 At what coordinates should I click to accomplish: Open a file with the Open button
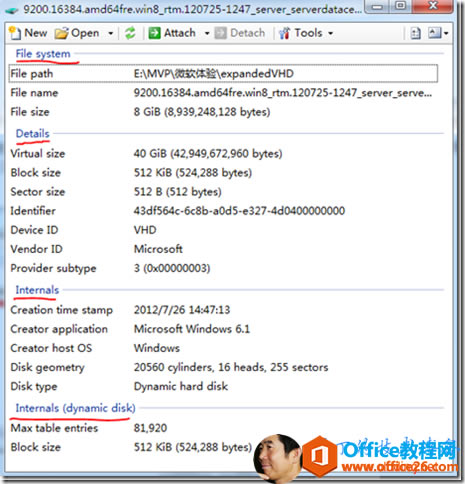tap(77, 33)
